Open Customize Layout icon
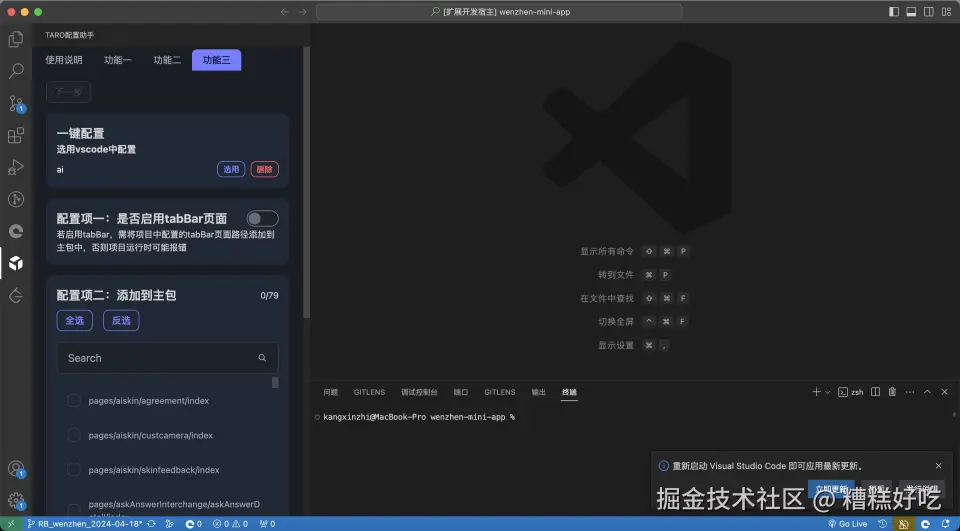Screen dimensions: 960x531 947,12
